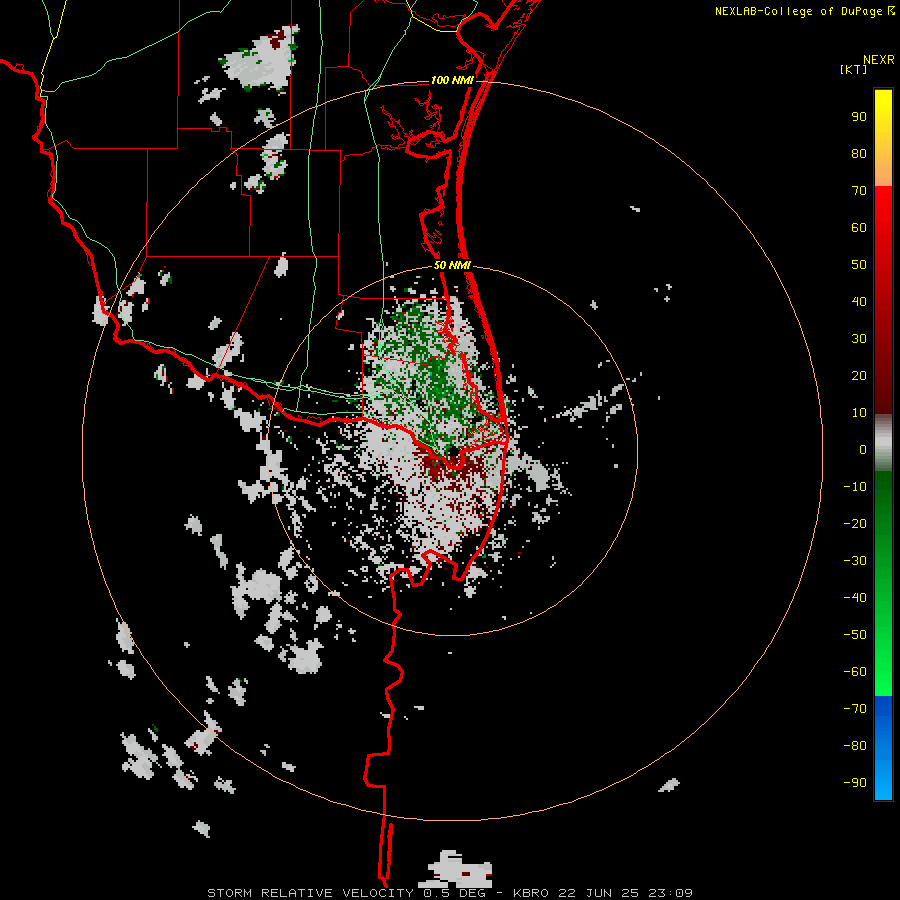Click the "NEXR" label above the color scale
Image resolution: width=900 pixels, height=900 pixels.
[879, 60]
